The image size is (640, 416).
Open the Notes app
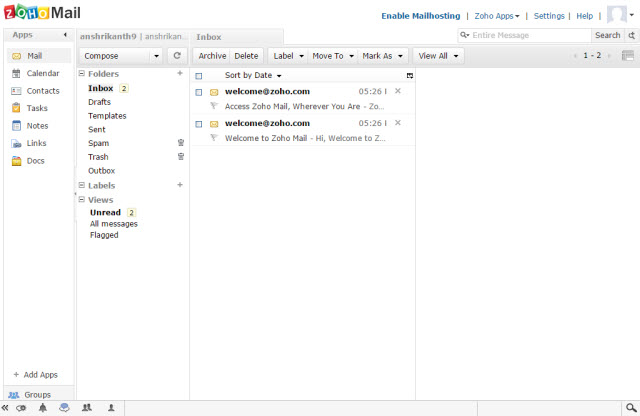click(30, 126)
